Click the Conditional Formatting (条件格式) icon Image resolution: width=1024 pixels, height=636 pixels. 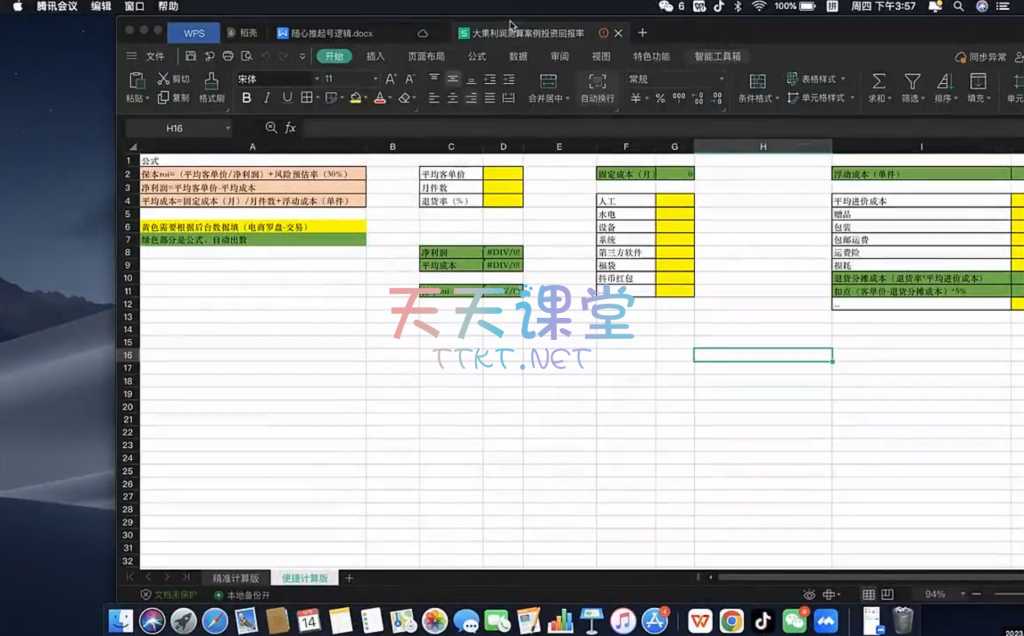pyautogui.click(x=757, y=81)
